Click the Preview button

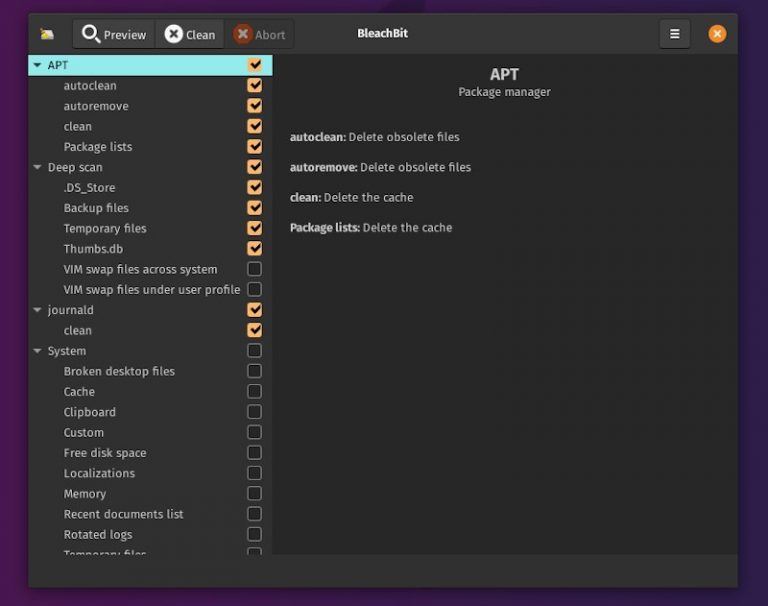[114, 34]
